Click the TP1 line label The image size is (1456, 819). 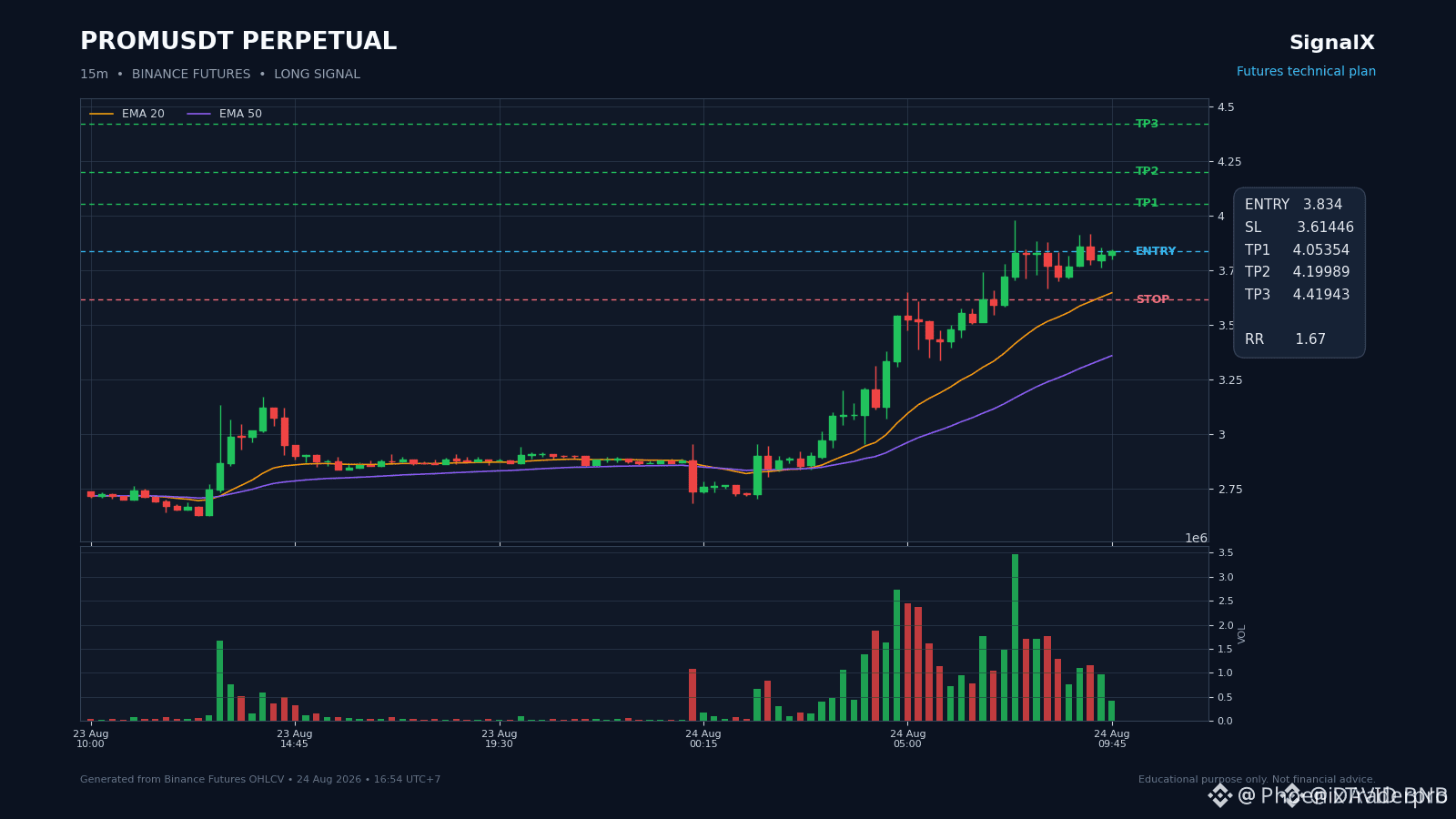click(x=1147, y=203)
